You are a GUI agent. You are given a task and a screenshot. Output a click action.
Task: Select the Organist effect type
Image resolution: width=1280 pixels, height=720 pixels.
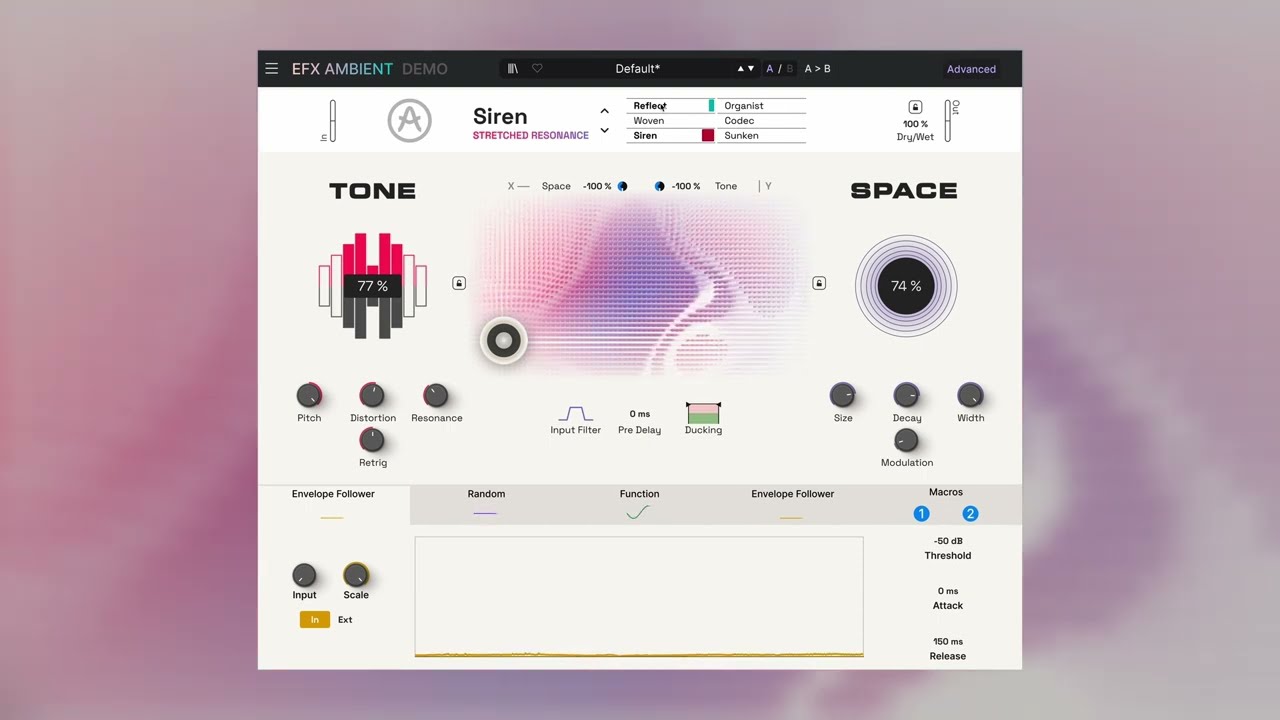pyautogui.click(x=762, y=105)
